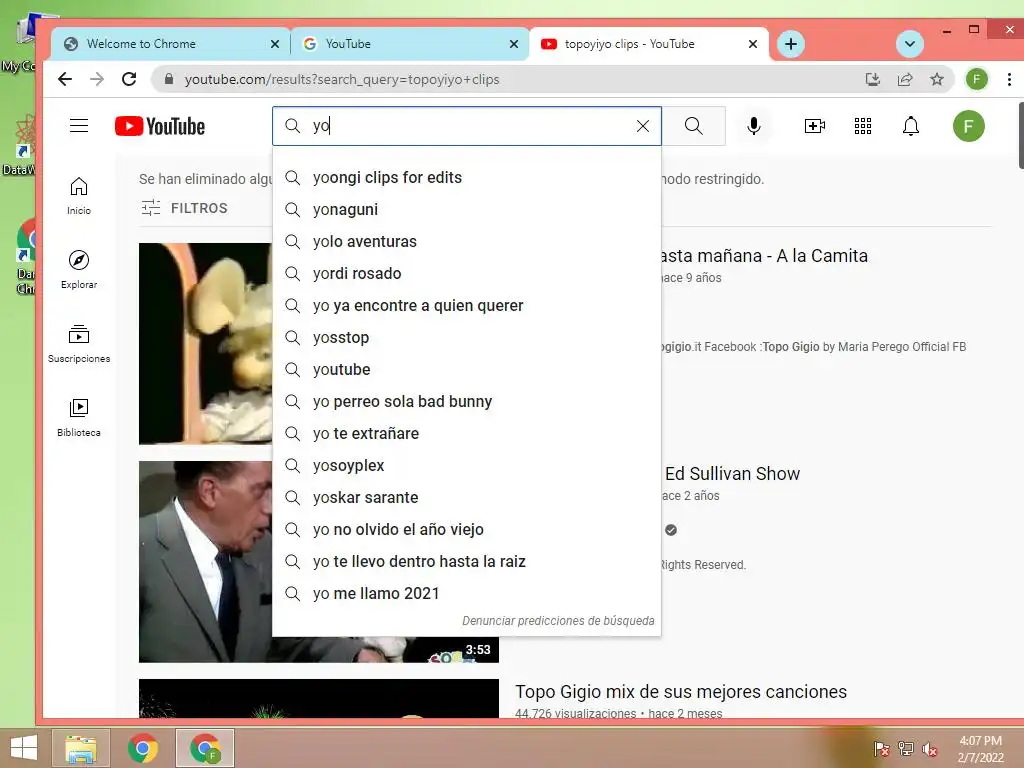Go to Inicio in sidebar
Image resolution: width=1024 pixels, height=768 pixels.
(x=79, y=195)
